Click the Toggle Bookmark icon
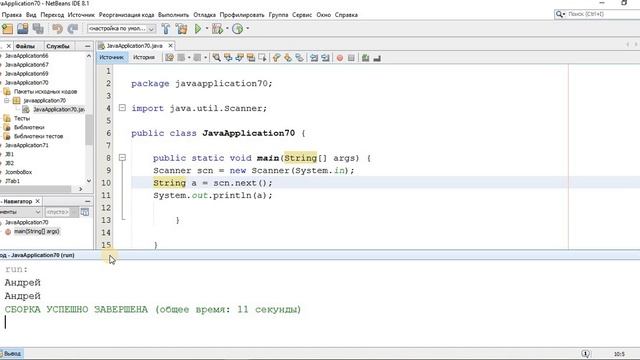The height and width of the screenshot is (360, 640). coord(299,58)
